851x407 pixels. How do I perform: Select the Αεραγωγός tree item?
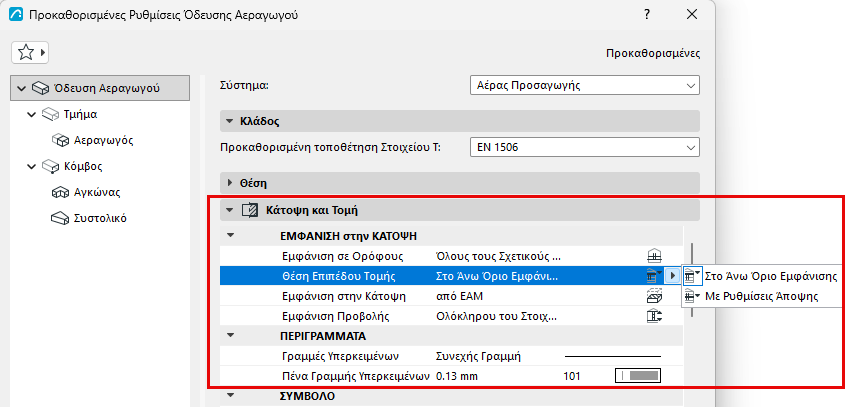(x=104, y=141)
